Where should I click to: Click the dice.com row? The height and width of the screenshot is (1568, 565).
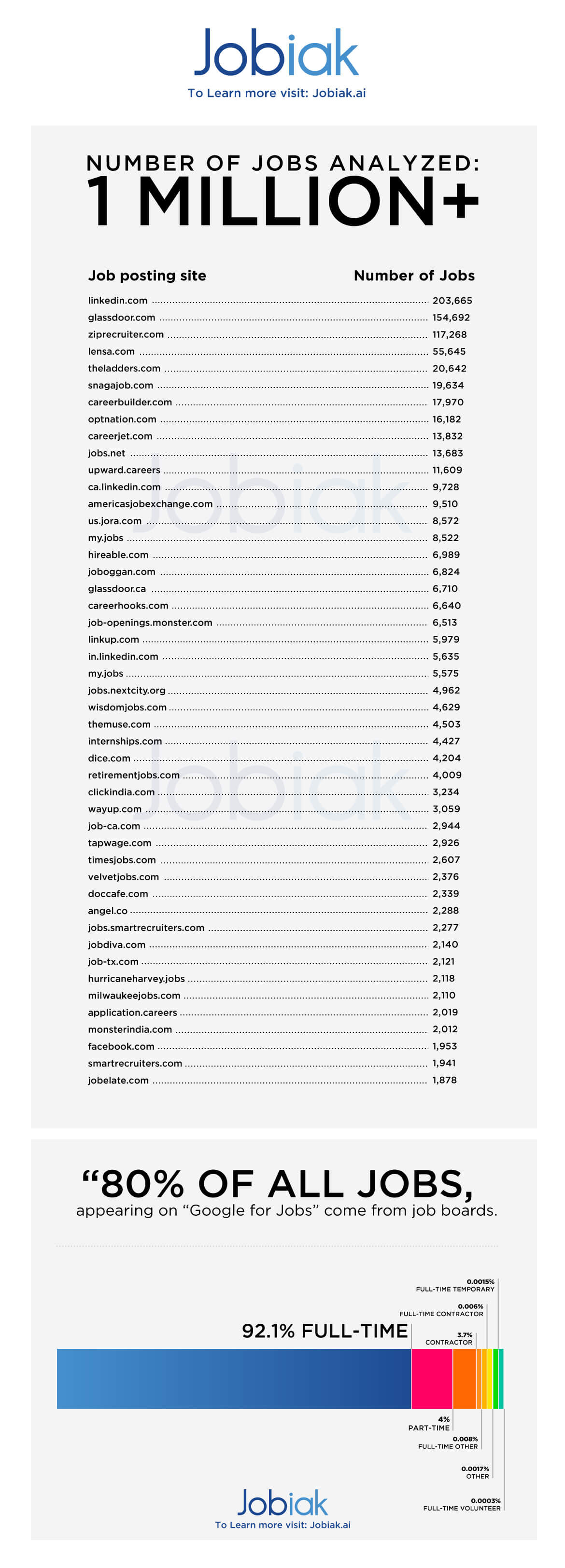tap(109, 759)
